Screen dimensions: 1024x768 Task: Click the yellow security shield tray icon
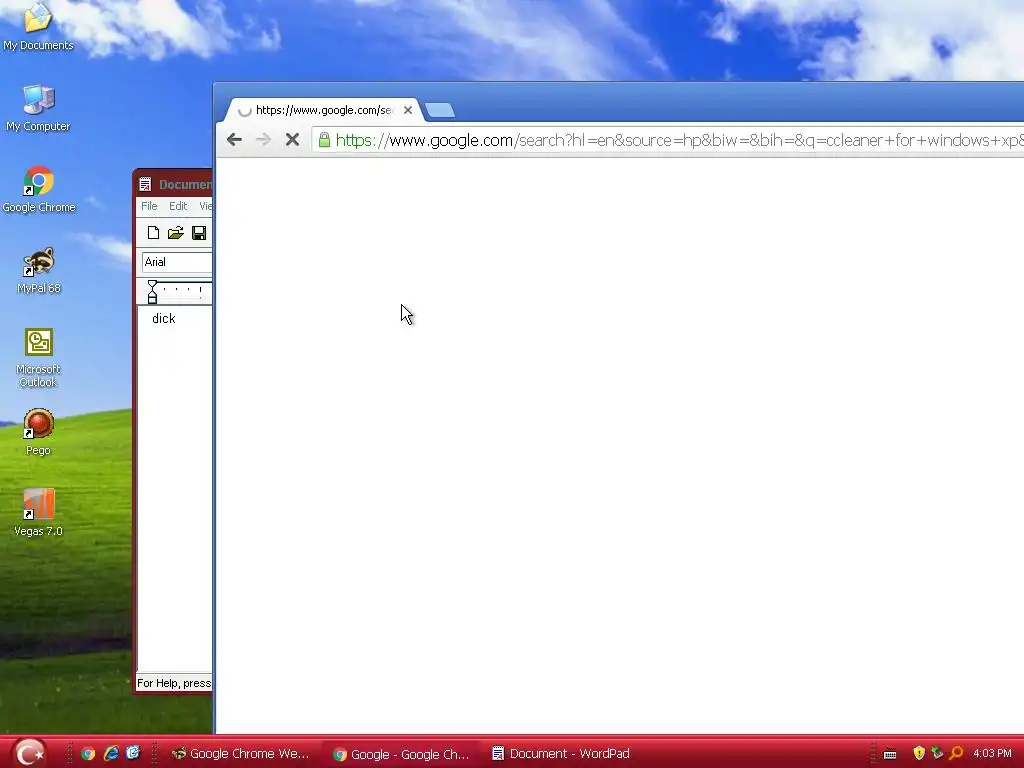pyautogui.click(x=919, y=753)
